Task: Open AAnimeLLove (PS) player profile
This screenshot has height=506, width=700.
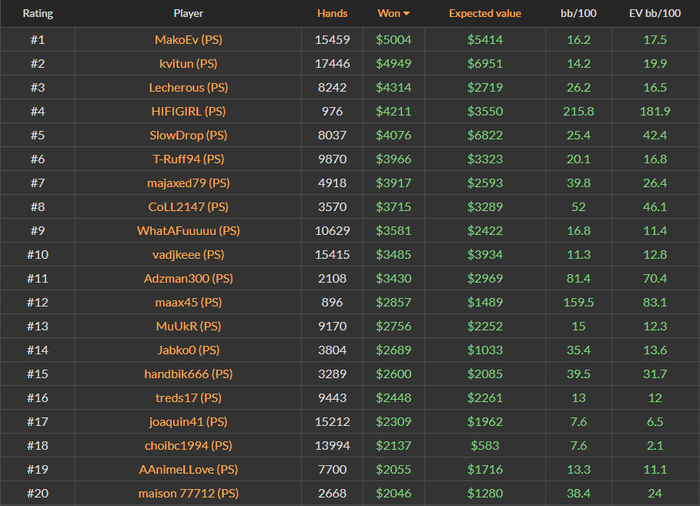Action: (188, 470)
